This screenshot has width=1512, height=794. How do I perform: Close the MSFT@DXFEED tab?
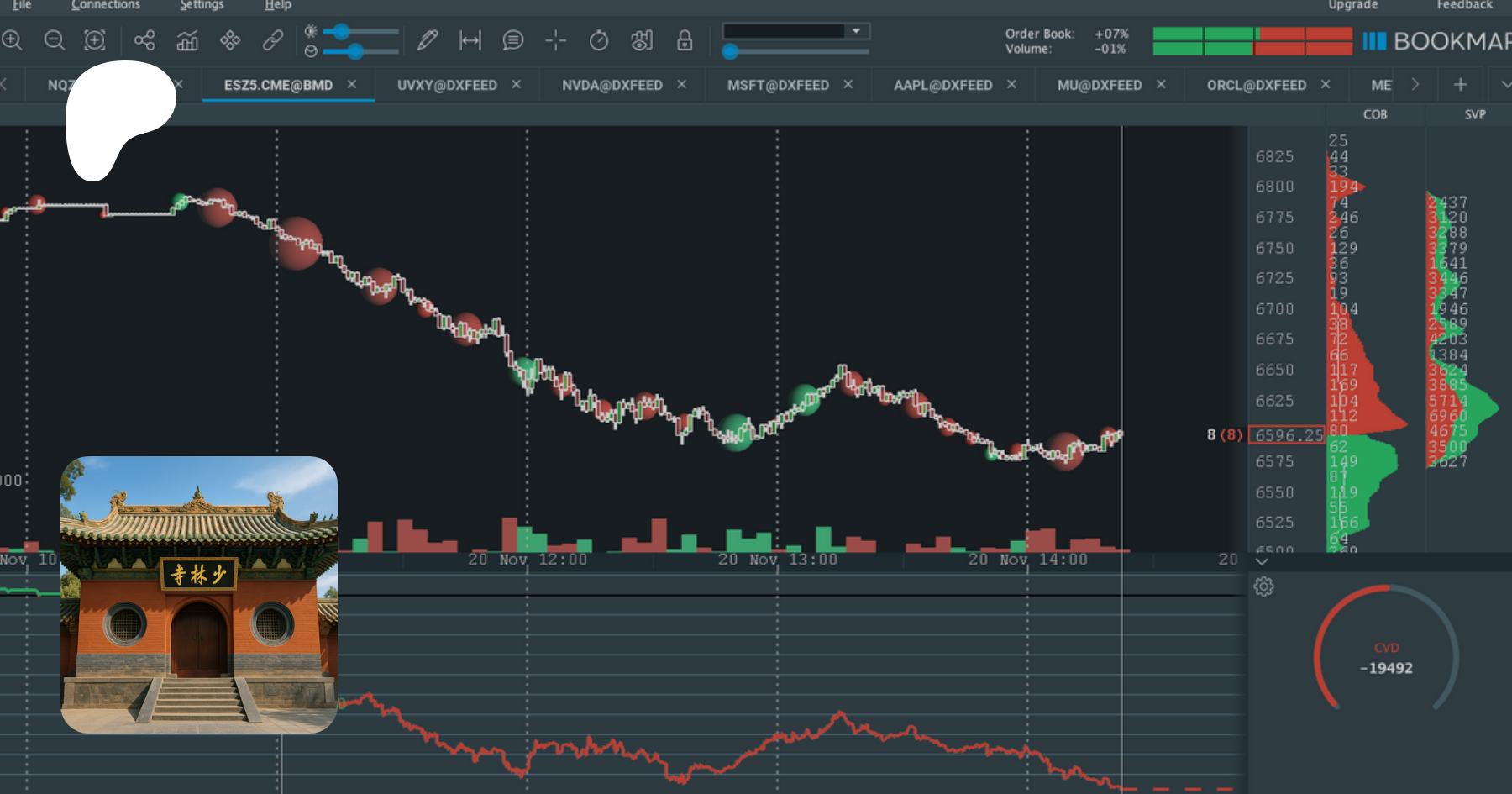848,85
